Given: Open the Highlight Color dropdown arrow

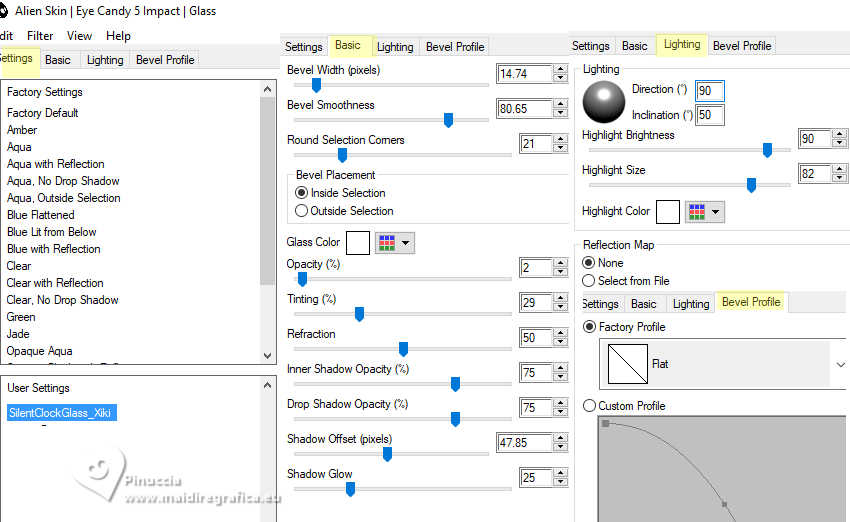Looking at the screenshot, I should [716, 212].
